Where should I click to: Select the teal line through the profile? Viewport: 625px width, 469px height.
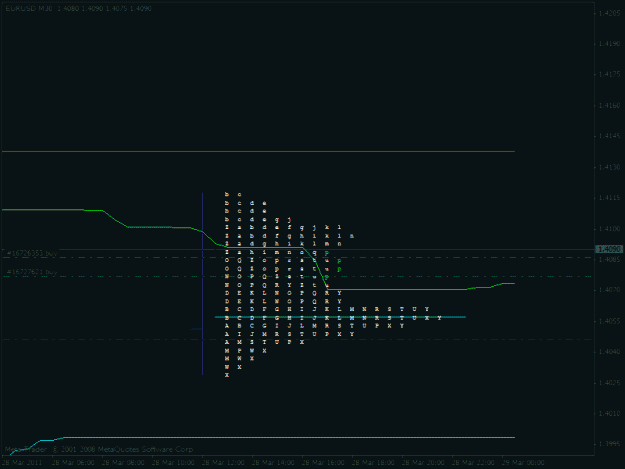pos(340,317)
